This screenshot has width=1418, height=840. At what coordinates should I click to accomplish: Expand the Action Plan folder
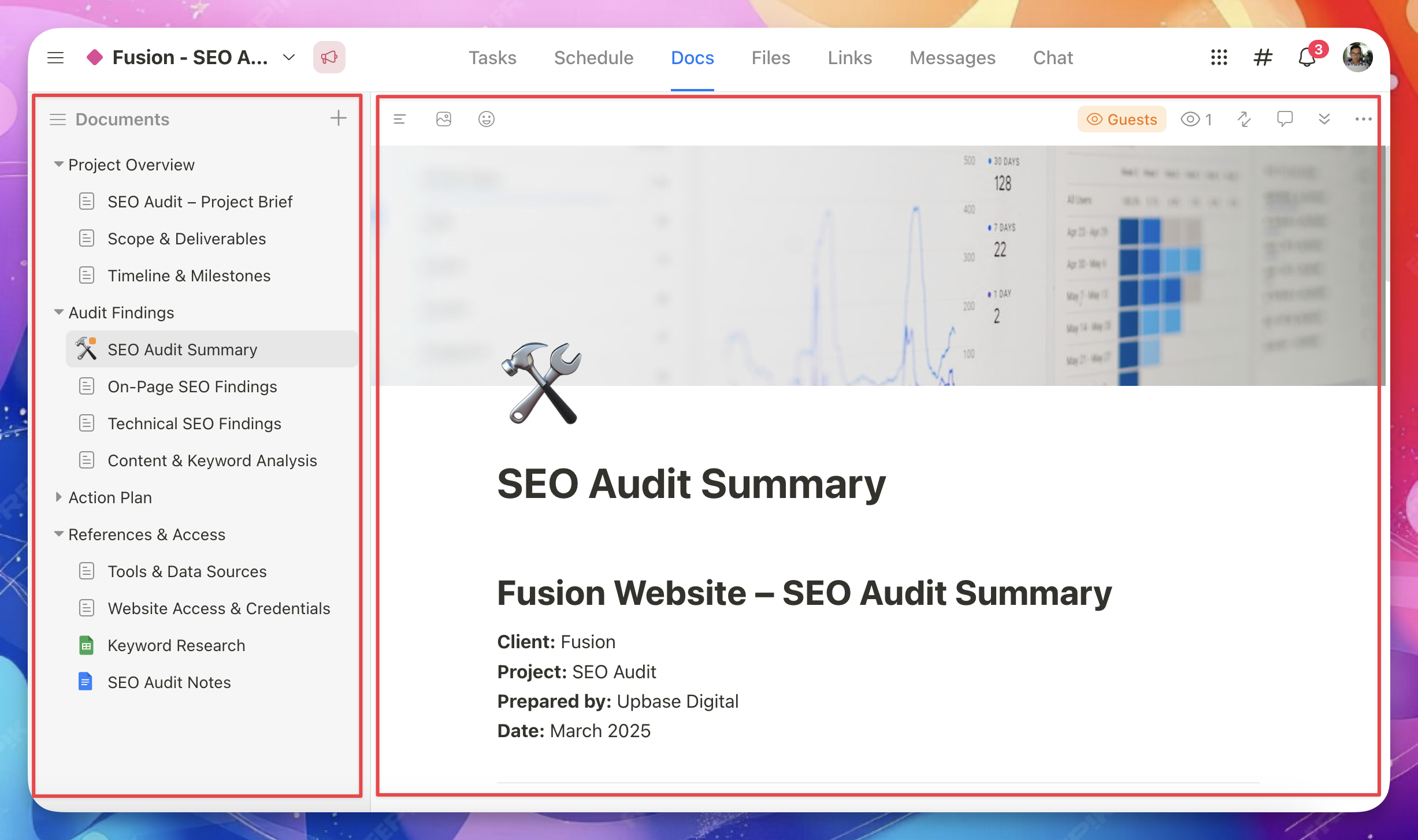coord(58,497)
